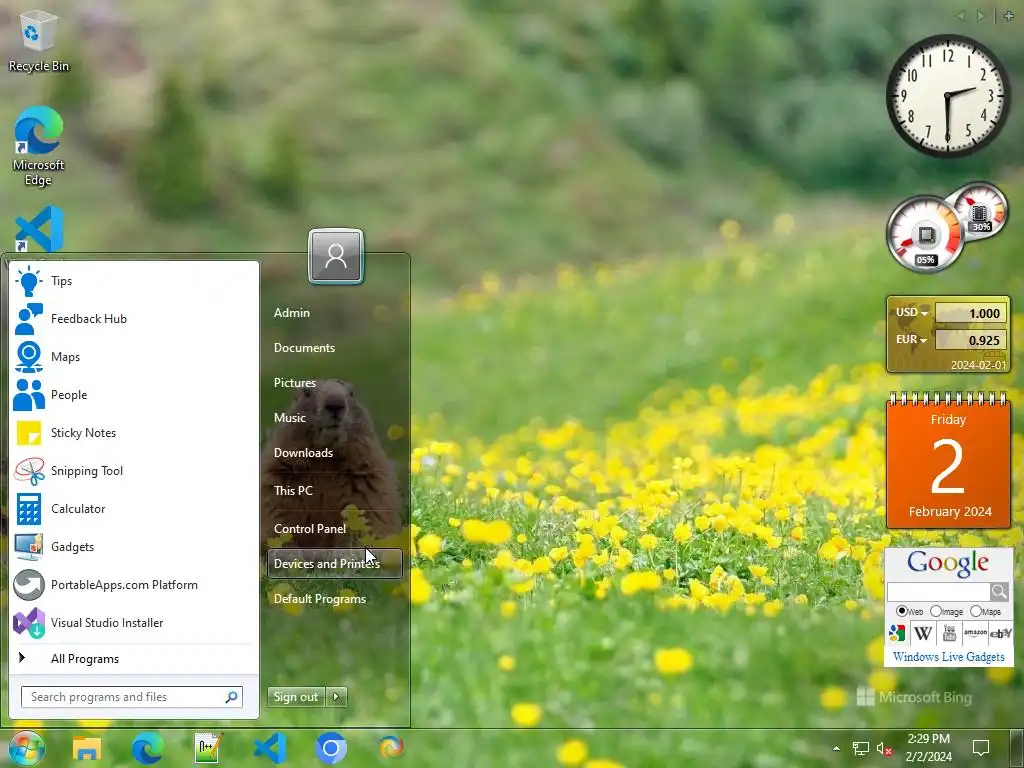Open Gadgets from the Start menu

(134, 547)
